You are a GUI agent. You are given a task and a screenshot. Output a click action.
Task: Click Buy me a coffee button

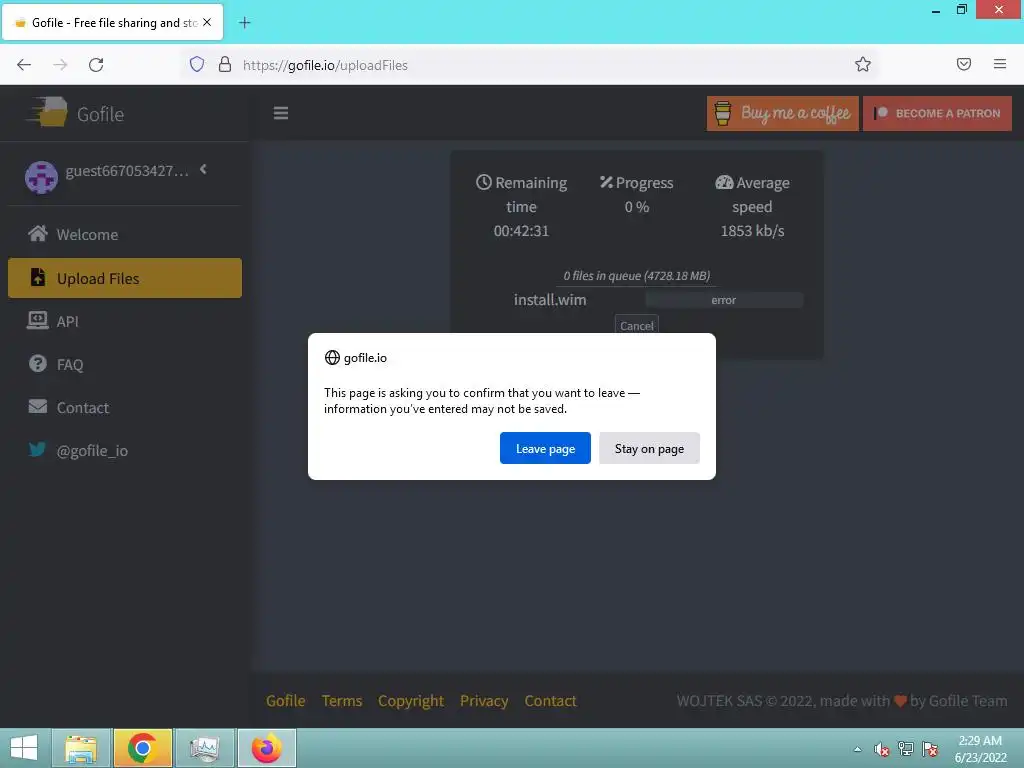point(782,113)
